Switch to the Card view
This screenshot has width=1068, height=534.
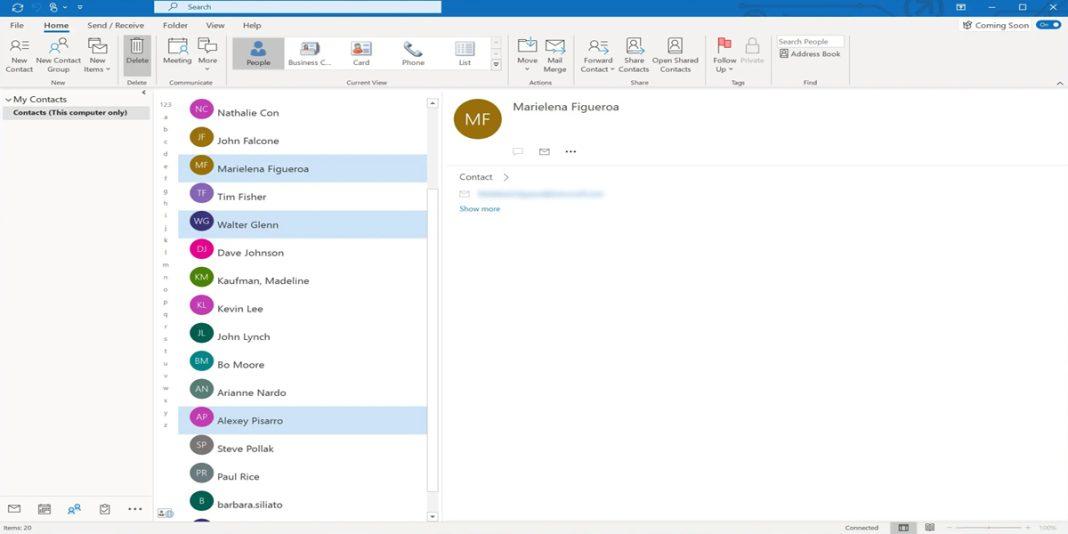[x=361, y=53]
